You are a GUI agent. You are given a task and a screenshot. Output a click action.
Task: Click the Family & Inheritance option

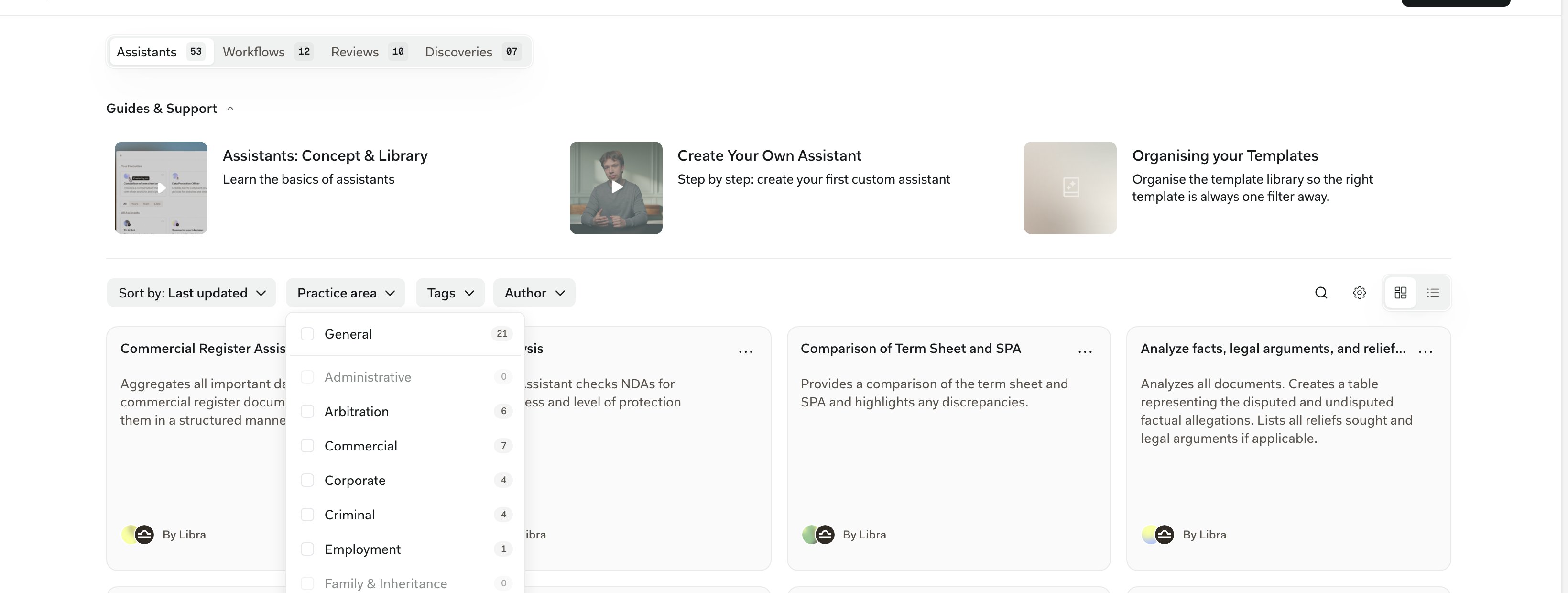pos(406,583)
